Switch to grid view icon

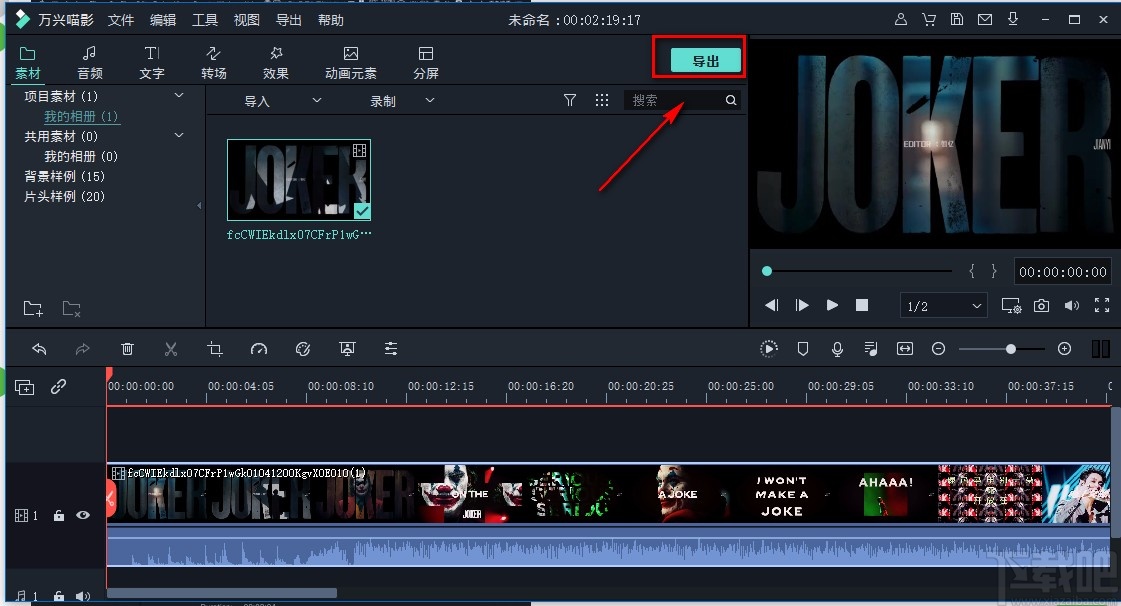point(602,100)
